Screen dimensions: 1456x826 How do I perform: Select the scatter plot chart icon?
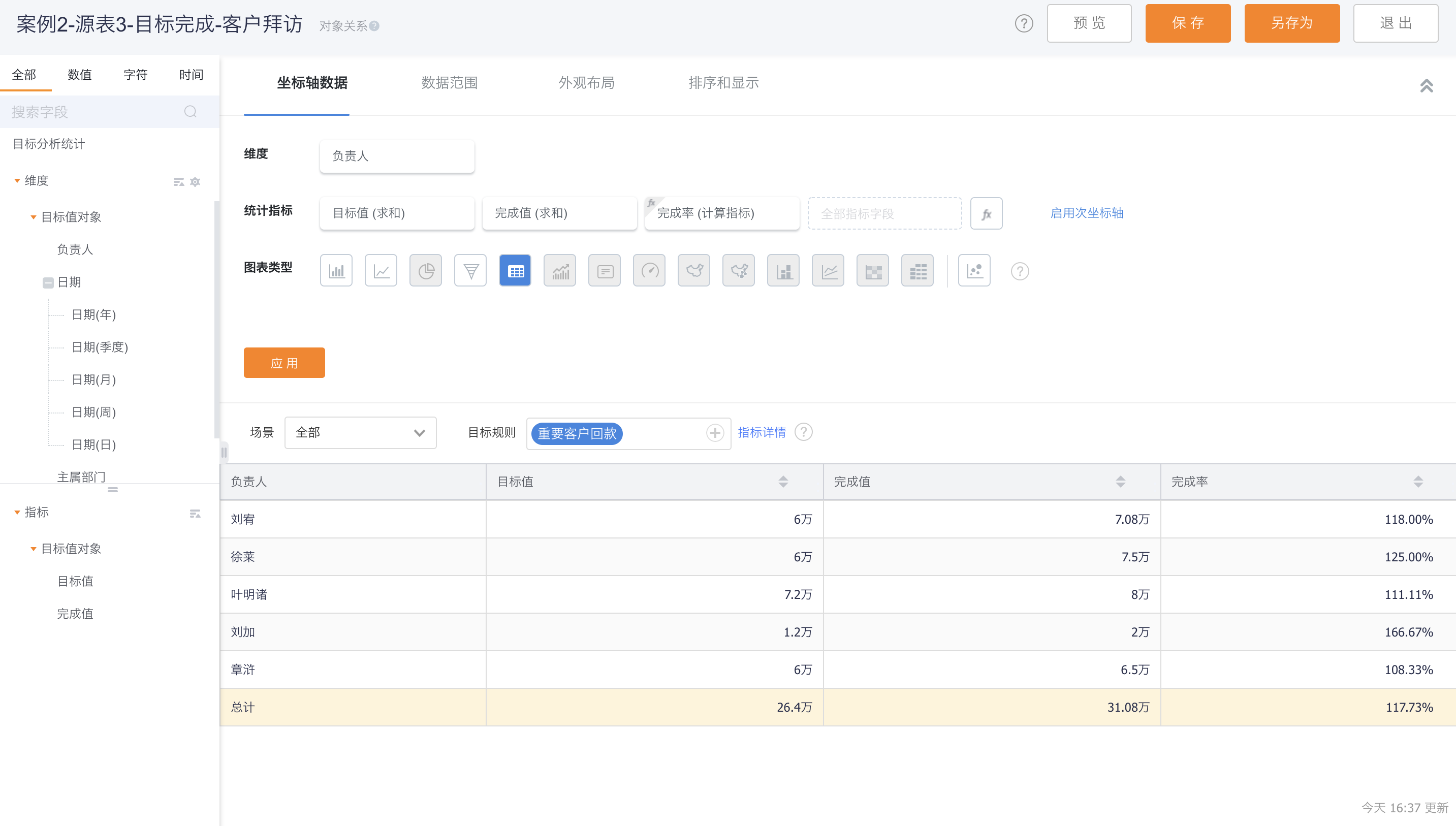coord(974,271)
